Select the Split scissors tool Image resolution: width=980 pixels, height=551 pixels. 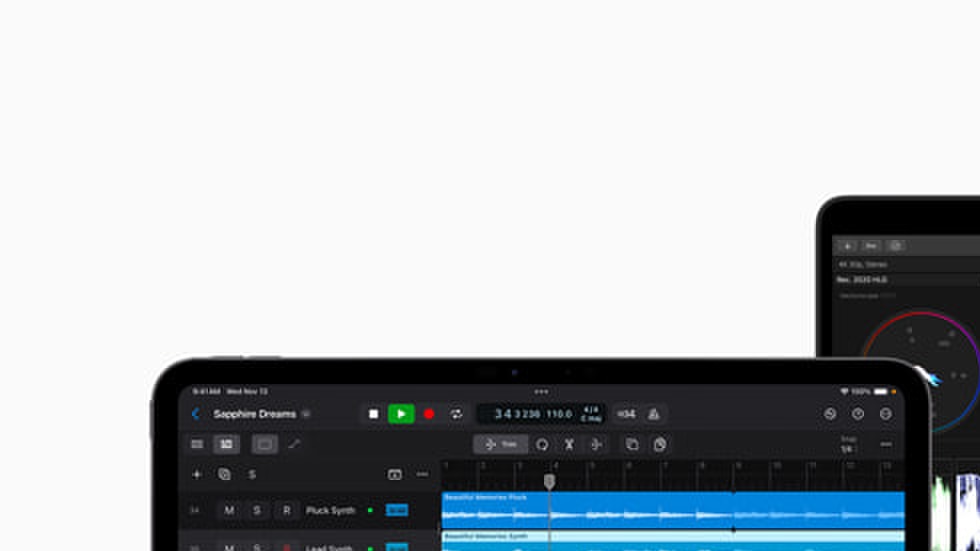pos(569,444)
